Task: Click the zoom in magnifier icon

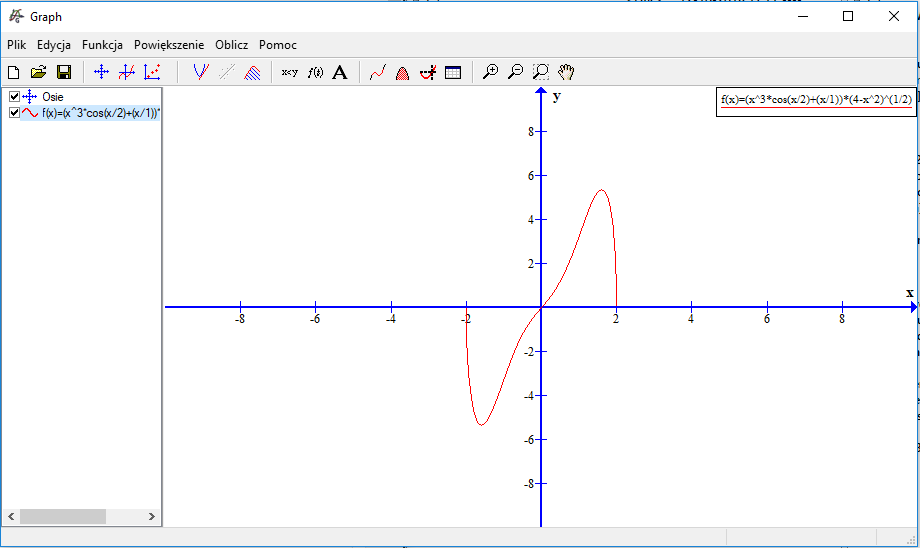Action: [490, 72]
